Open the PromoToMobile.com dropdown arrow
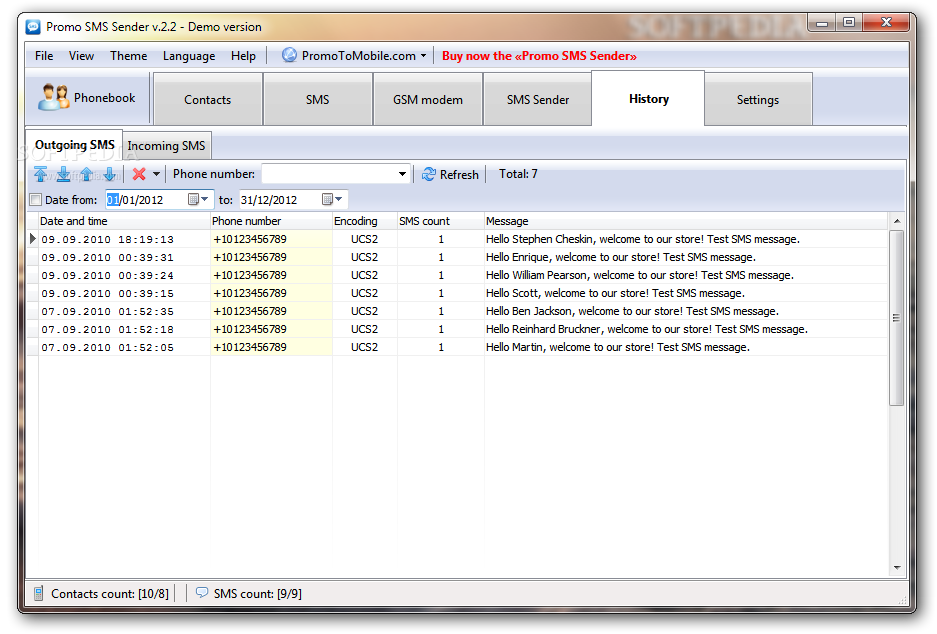The height and width of the screenshot is (634, 937). 424,56
